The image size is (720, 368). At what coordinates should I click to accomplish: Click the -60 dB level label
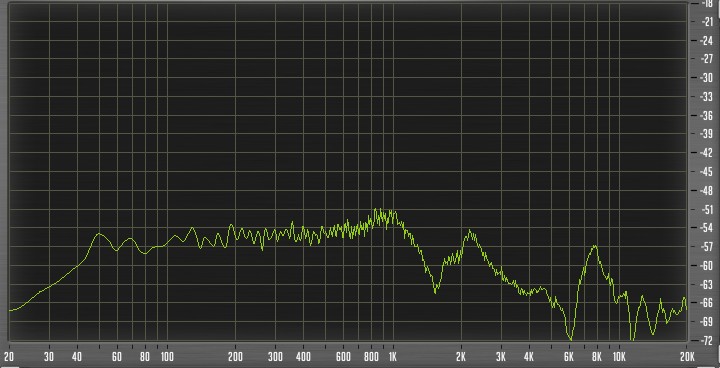[707, 266]
